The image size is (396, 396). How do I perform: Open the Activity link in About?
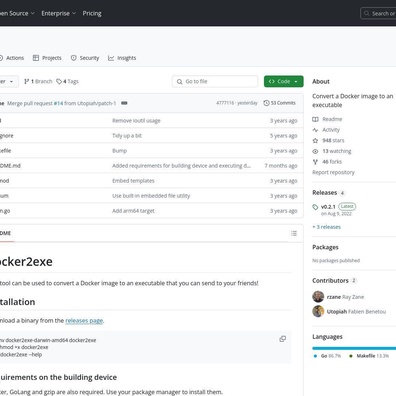331,130
